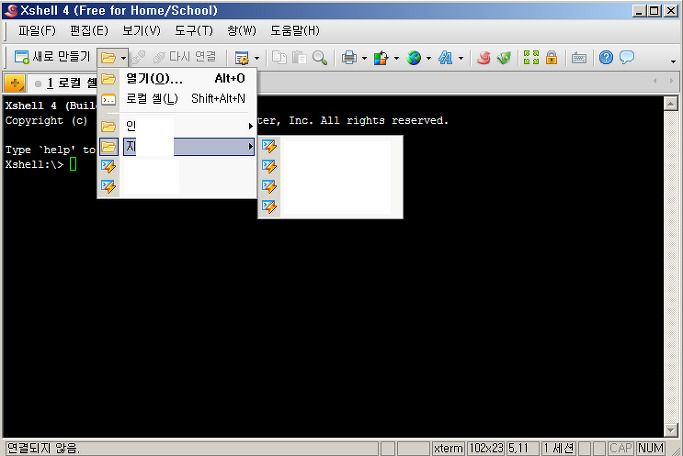
Task: Open the Color Scheme icon
Action: 381,57
